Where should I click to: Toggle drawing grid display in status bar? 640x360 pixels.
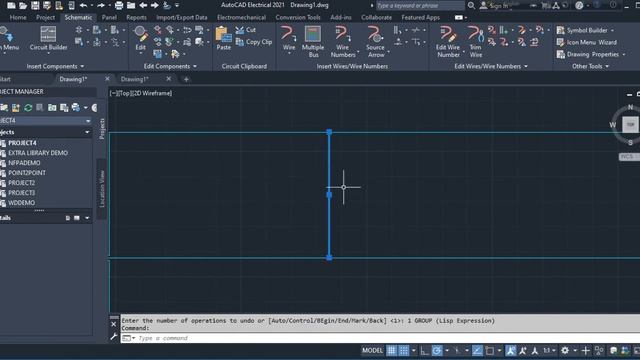click(x=391, y=350)
